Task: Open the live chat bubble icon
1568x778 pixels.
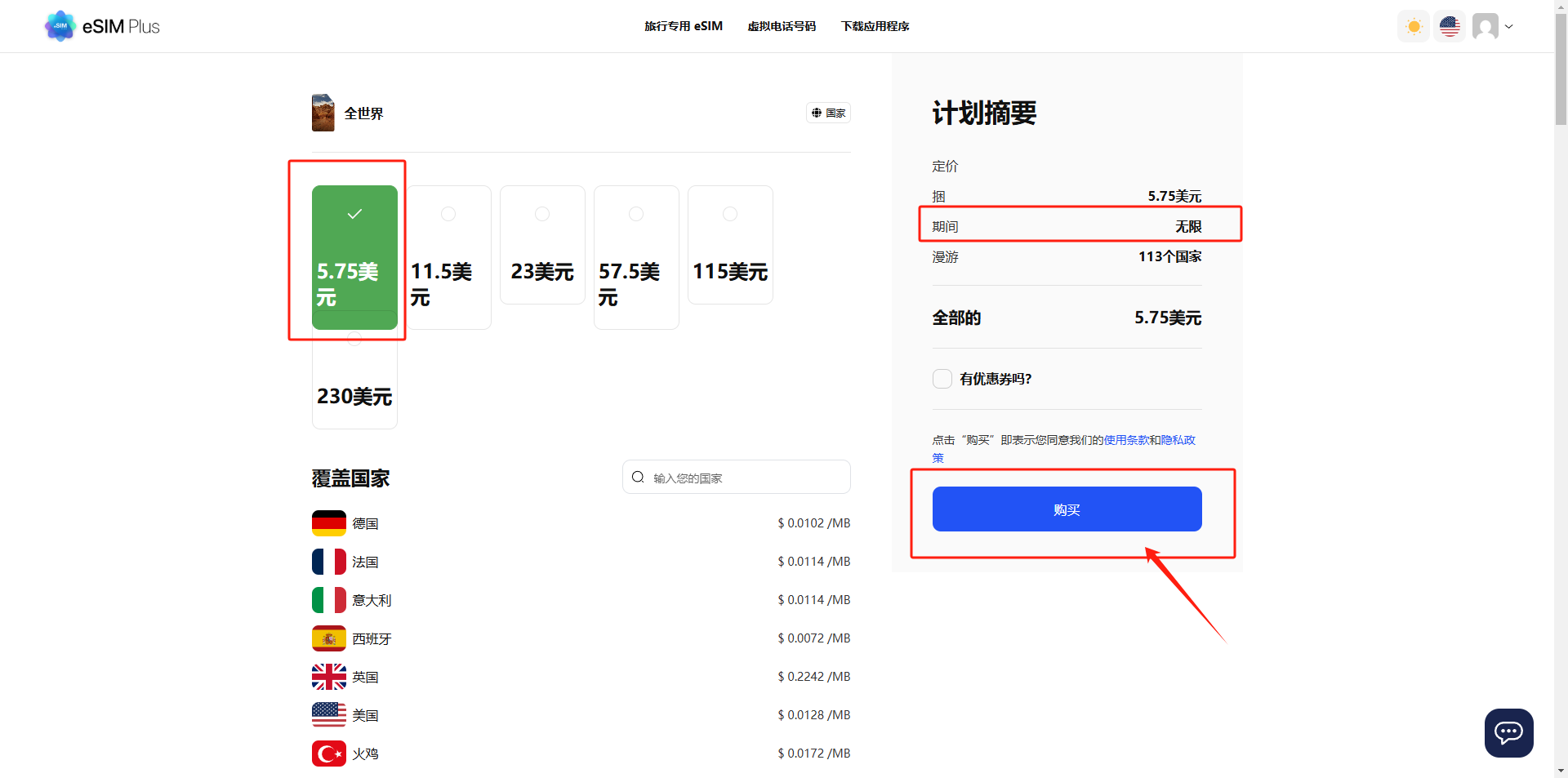Action: click(1508, 732)
